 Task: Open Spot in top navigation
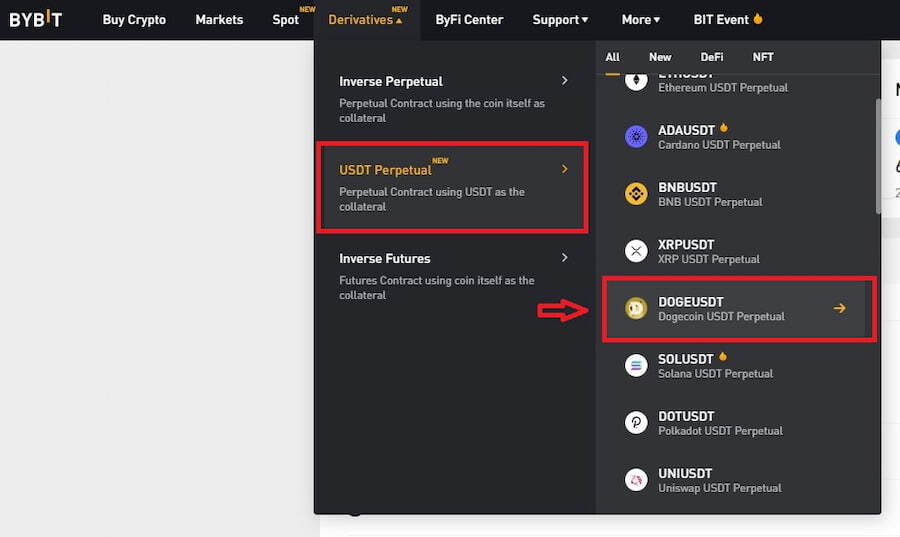coord(285,20)
